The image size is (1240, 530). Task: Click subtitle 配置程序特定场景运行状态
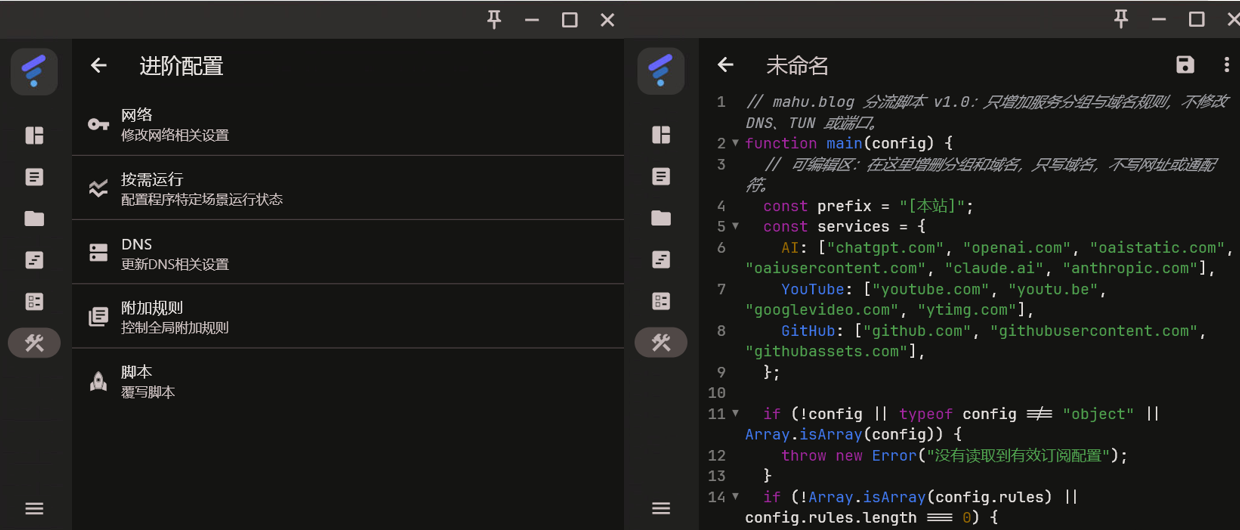pos(202,199)
